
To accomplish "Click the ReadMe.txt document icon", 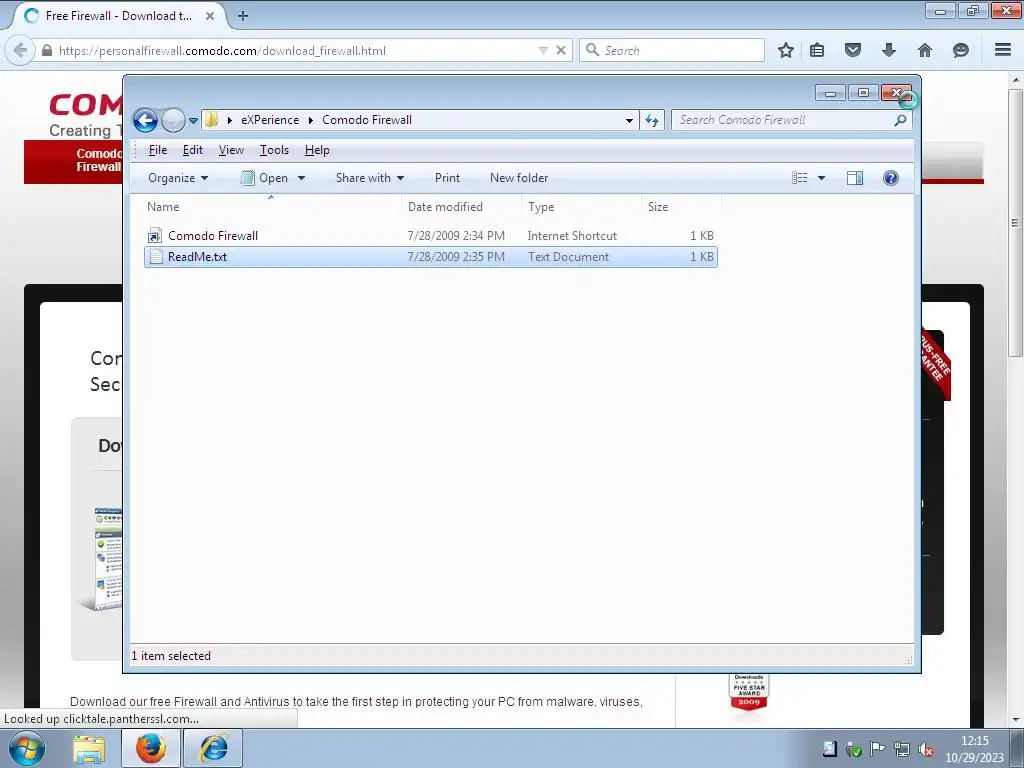I will tap(155, 257).
